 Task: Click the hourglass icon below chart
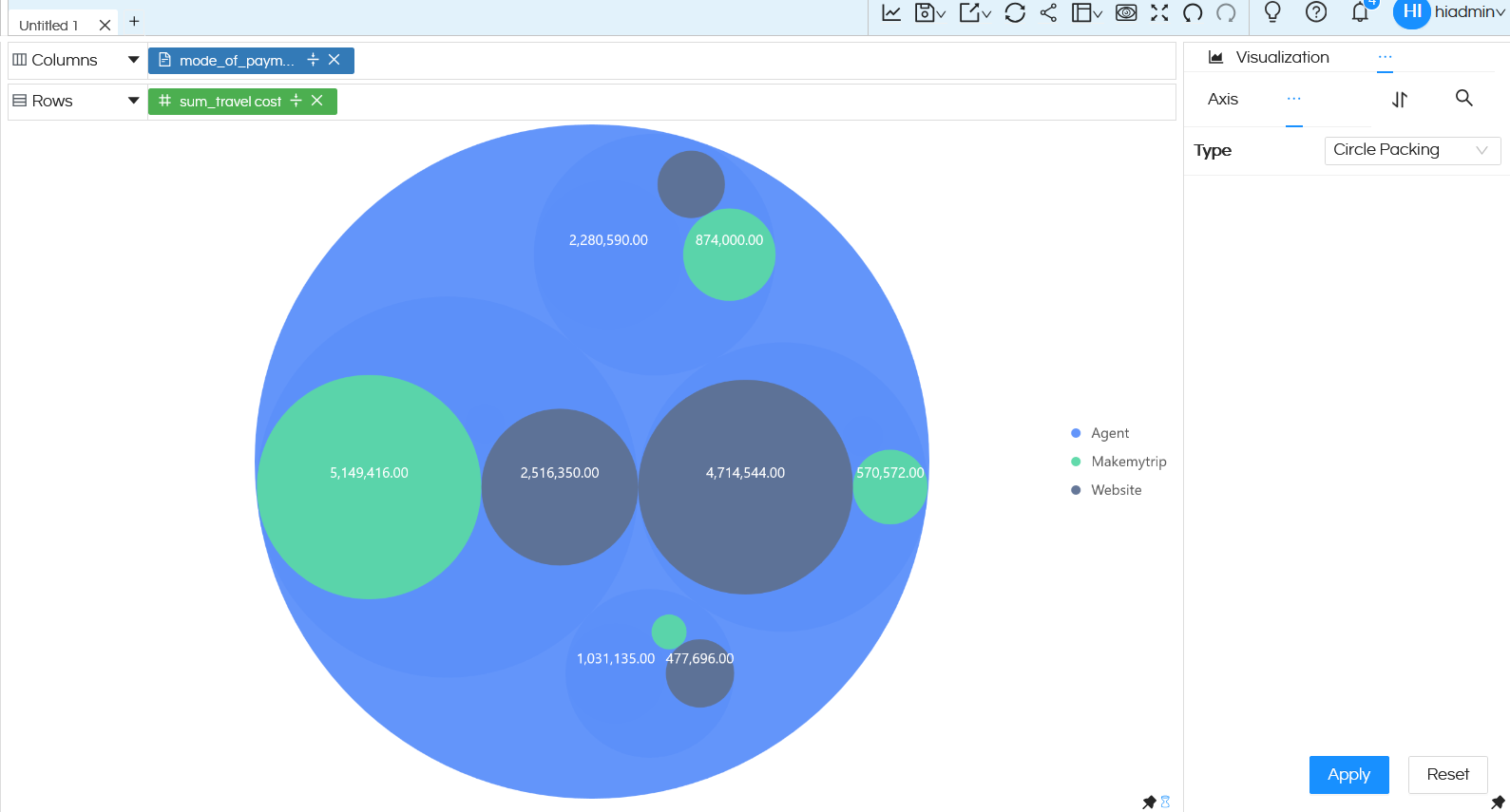[1165, 803]
